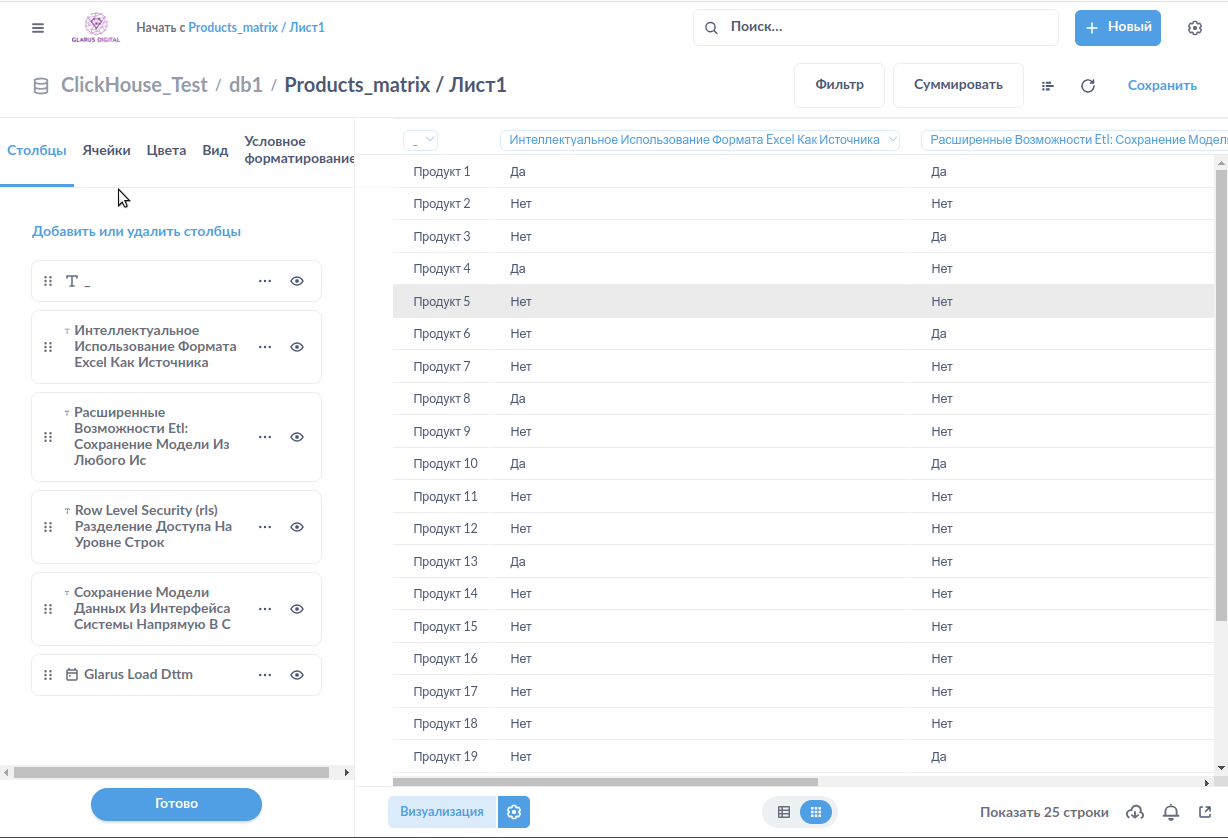The image size is (1228, 838).
Task: Open options for Glarus Load Dttm column
Action: (x=265, y=675)
